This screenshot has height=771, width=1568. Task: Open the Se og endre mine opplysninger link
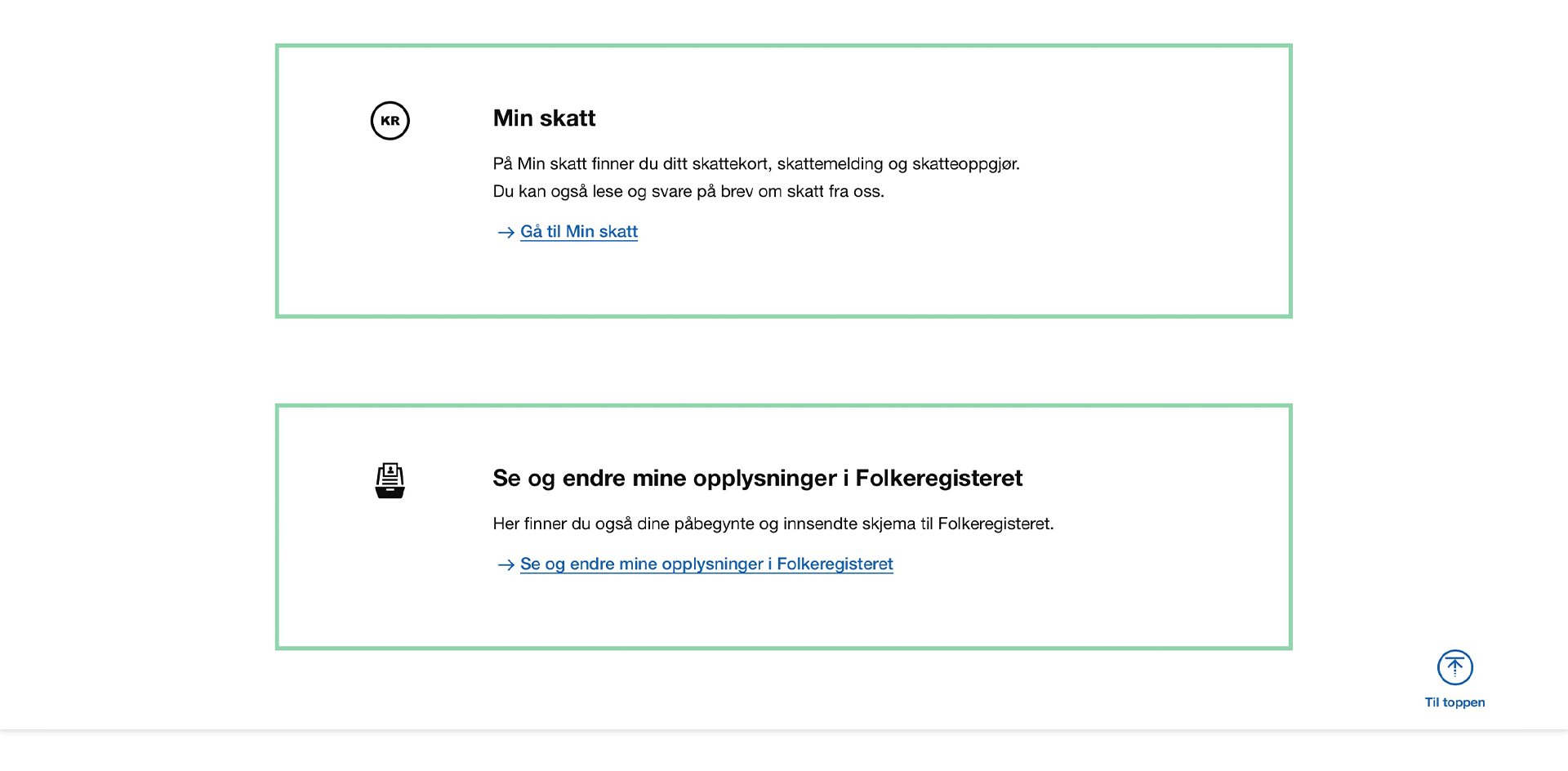click(x=706, y=564)
